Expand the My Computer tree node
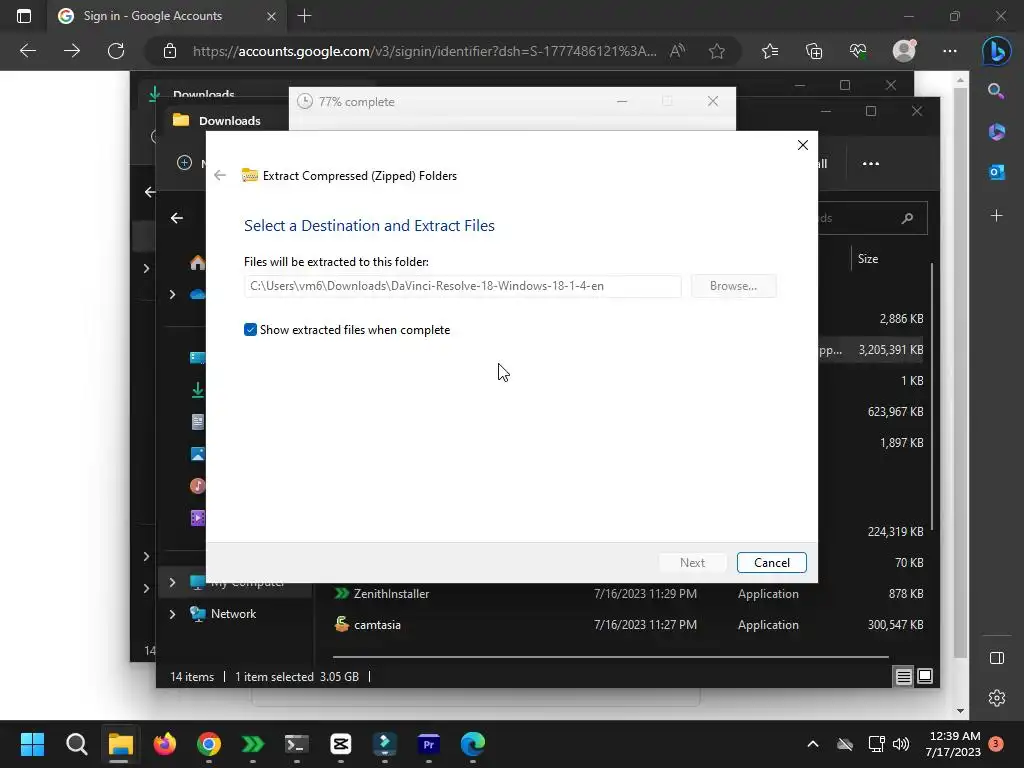 coord(172,582)
